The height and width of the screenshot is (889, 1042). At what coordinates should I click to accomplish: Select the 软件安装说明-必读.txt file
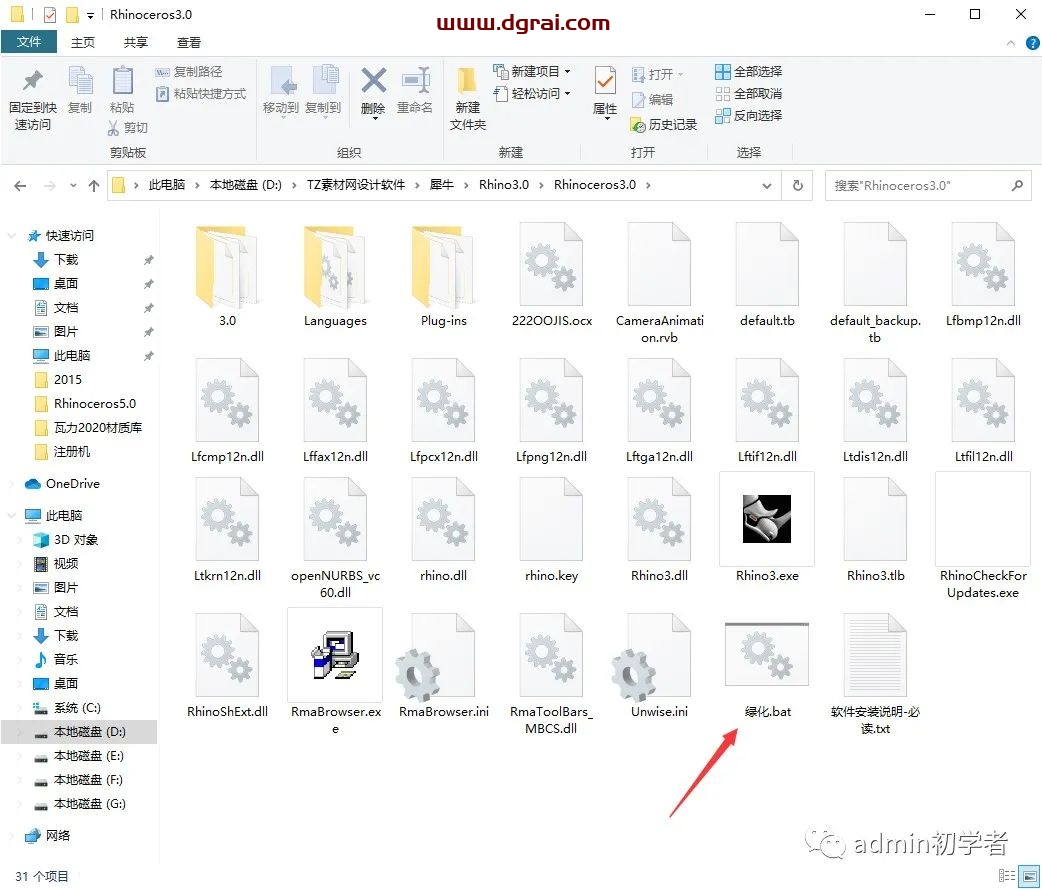coord(875,673)
